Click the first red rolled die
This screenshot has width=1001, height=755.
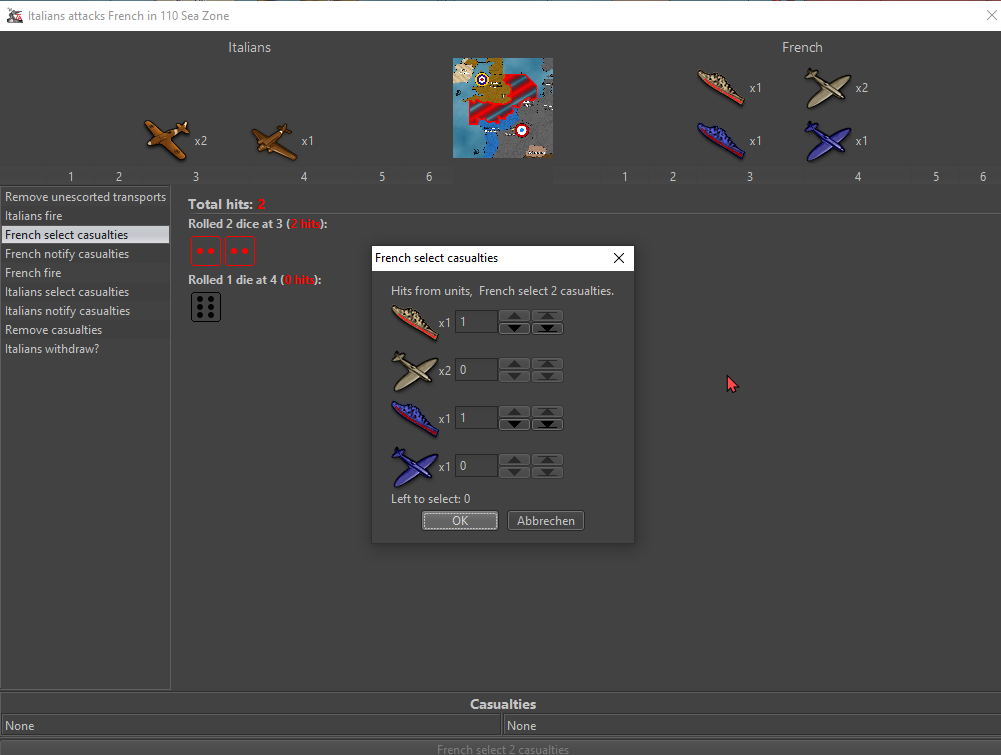tap(206, 251)
